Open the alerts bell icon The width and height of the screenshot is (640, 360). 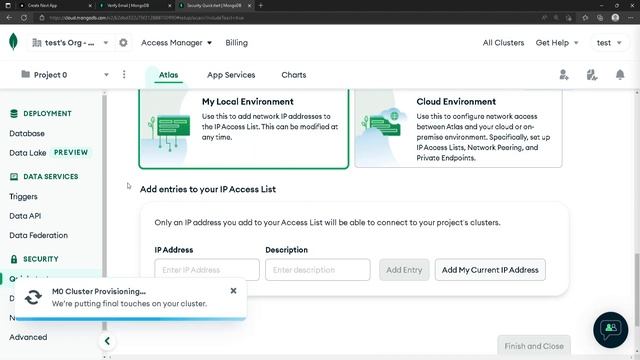pyautogui.click(x=620, y=75)
